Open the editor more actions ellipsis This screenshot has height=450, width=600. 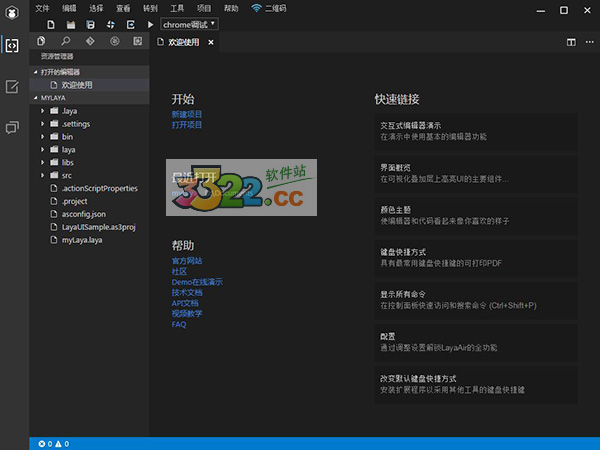(588, 43)
